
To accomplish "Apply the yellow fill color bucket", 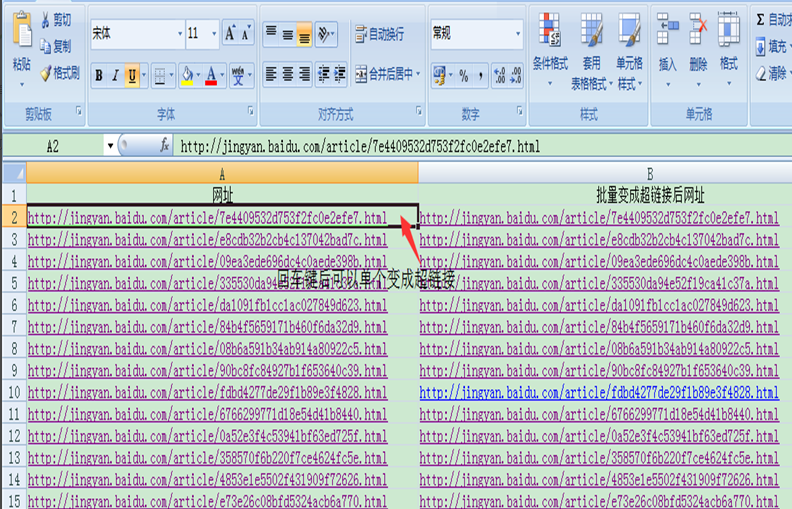I will pos(187,76).
